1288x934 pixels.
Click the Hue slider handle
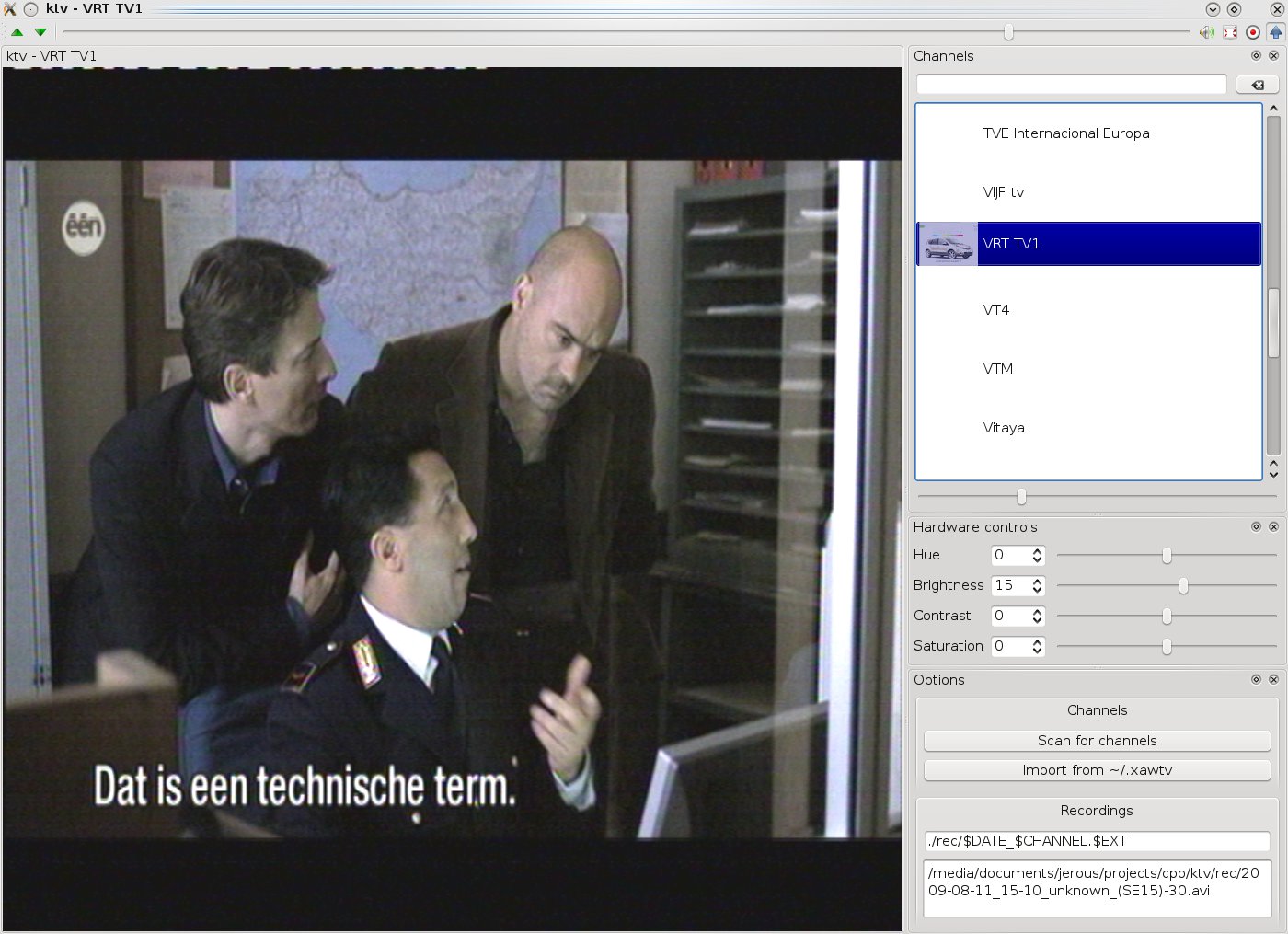click(1167, 556)
